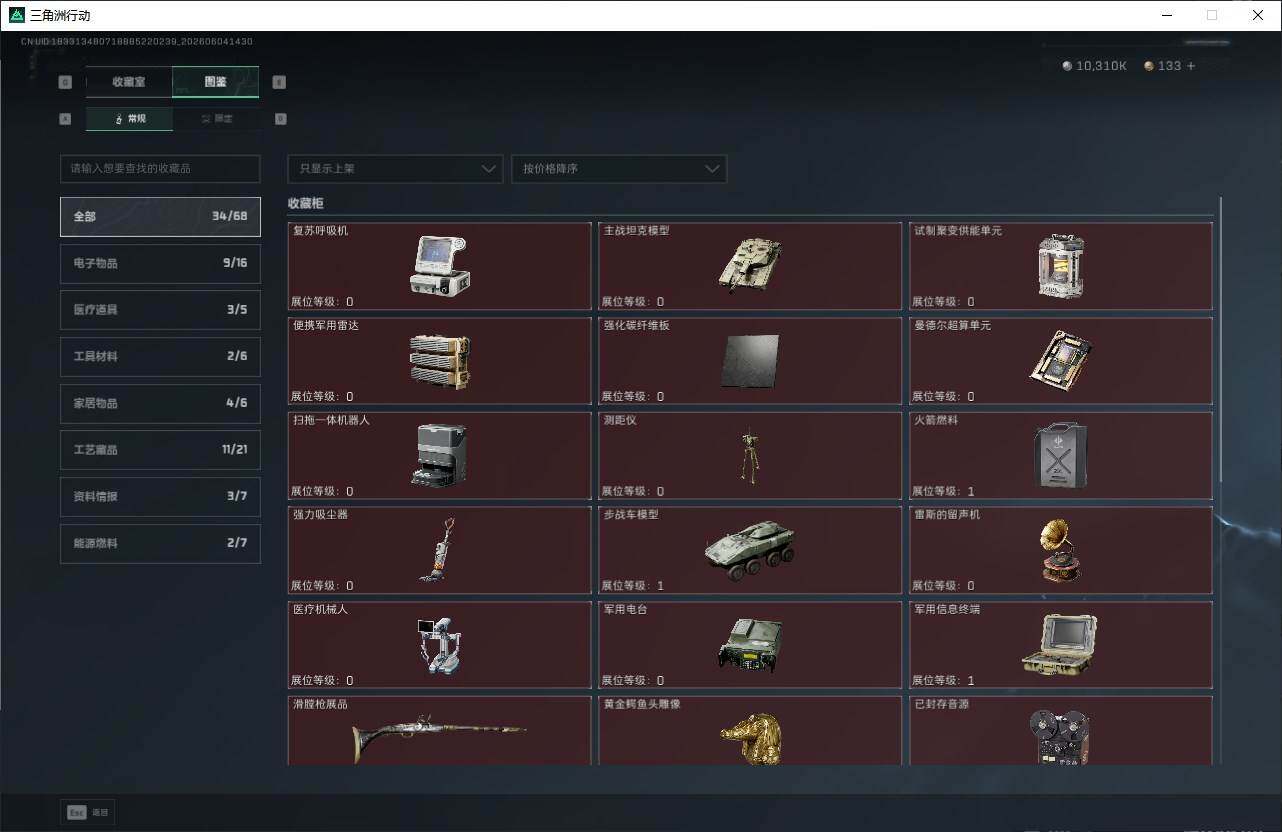Select the 全部 34/68 category
The image size is (1282, 832).
[160, 216]
